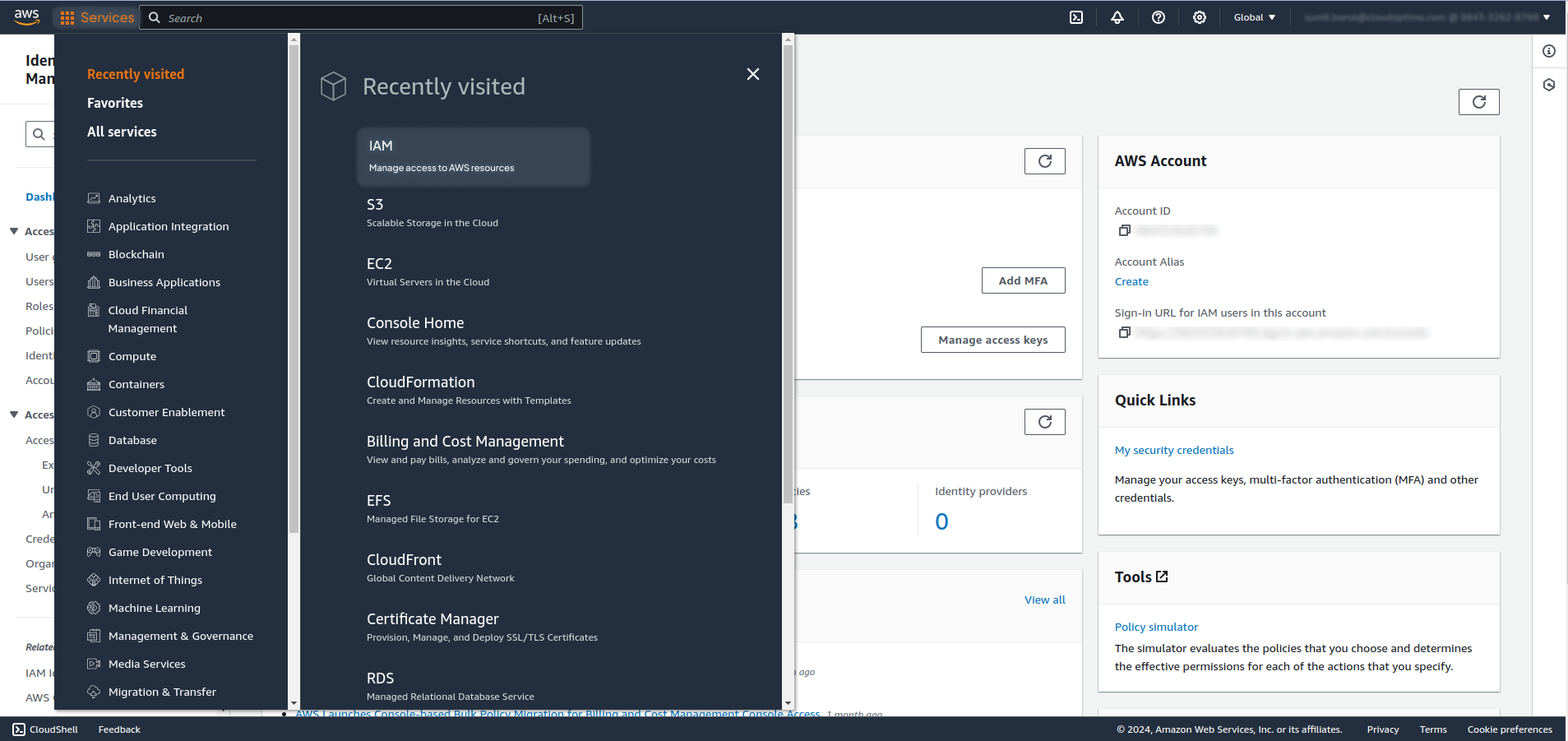The height and width of the screenshot is (741, 1568).
Task: Refresh the whole dashboard using top-right button
Action: (x=1478, y=102)
